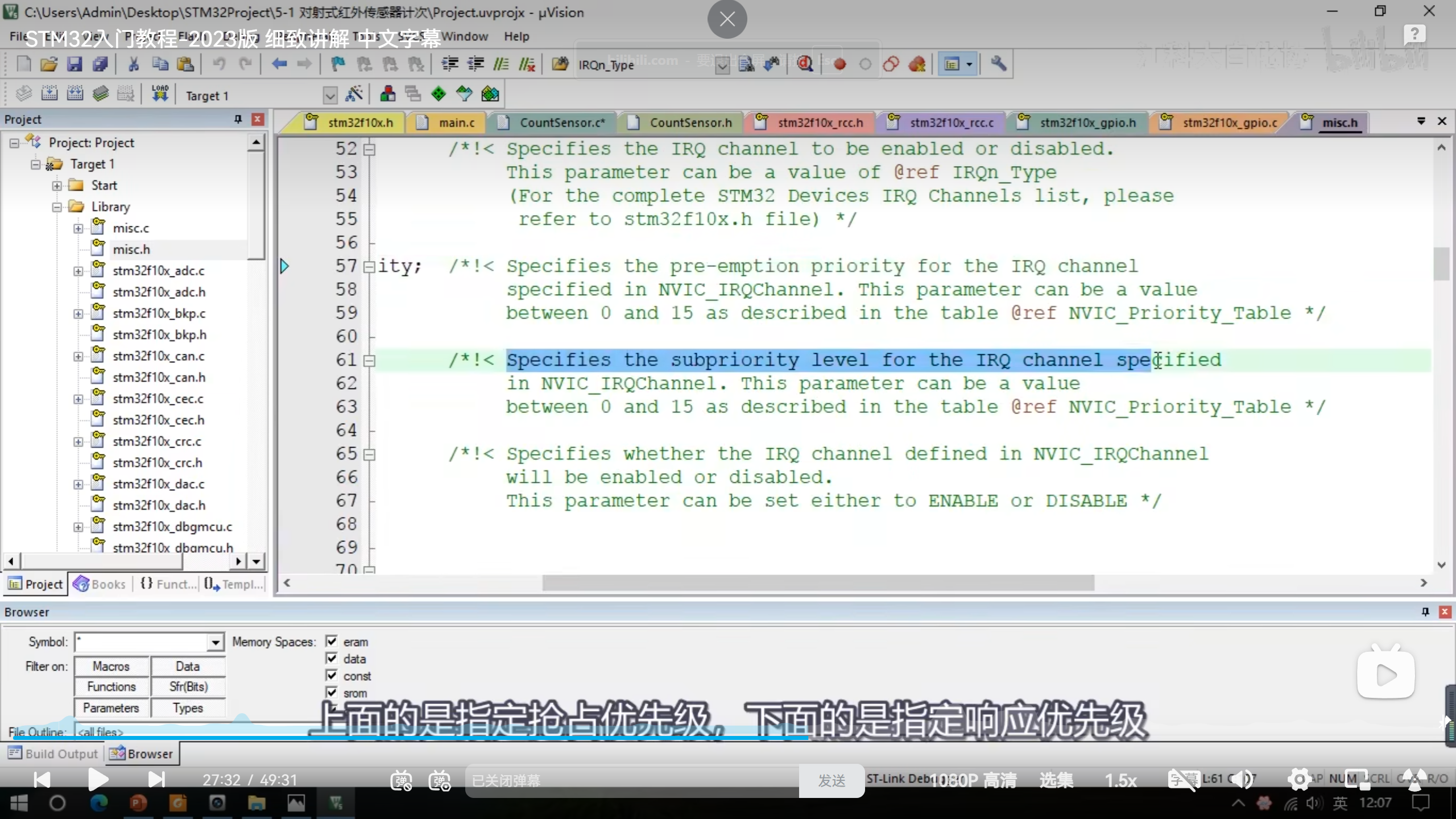Click the video progress bar

pyautogui.click(x=728, y=738)
